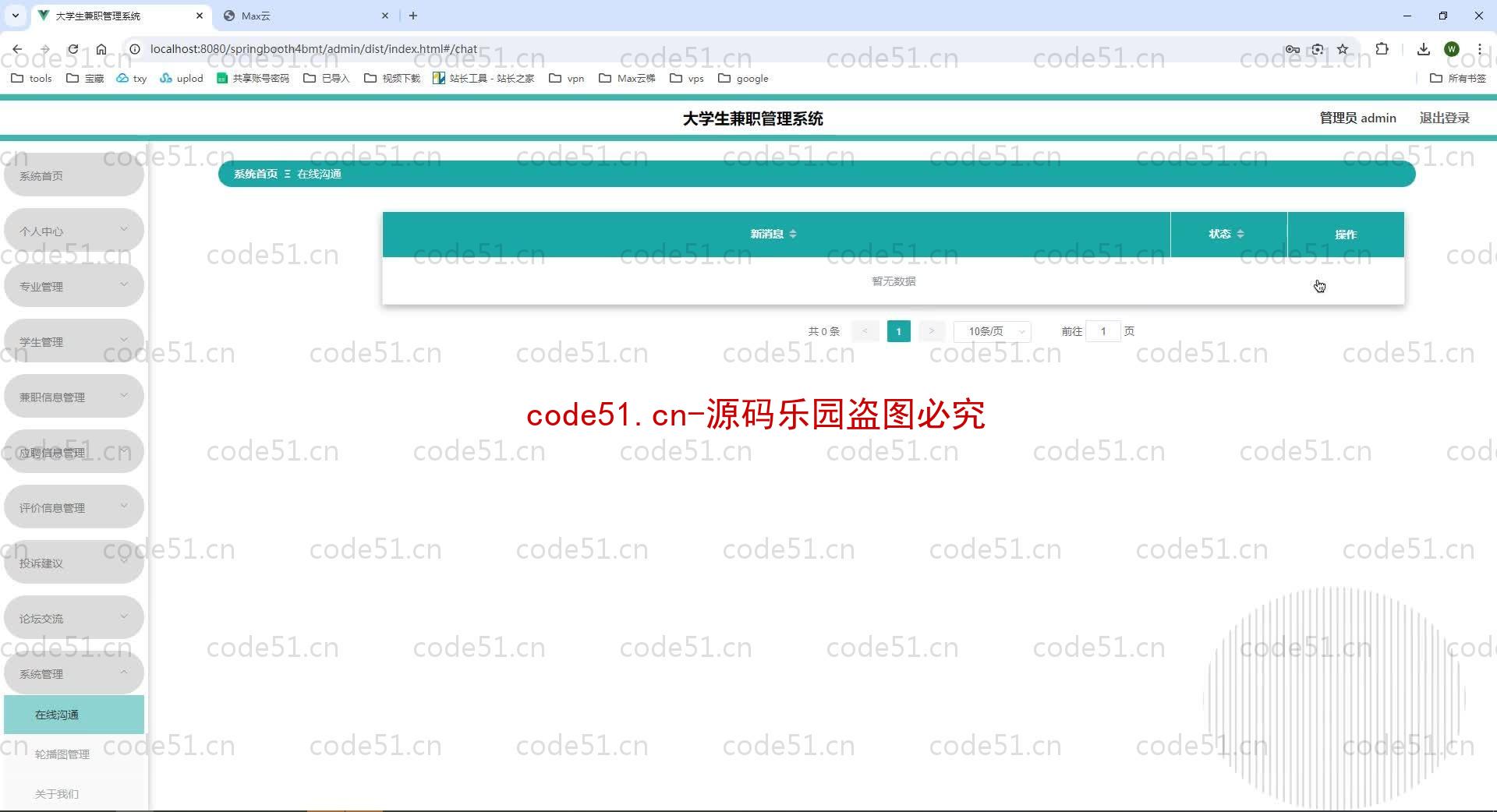Open 轮播图管理 in the sidebar
Screen dimensions: 1497x812
tap(74, 754)
